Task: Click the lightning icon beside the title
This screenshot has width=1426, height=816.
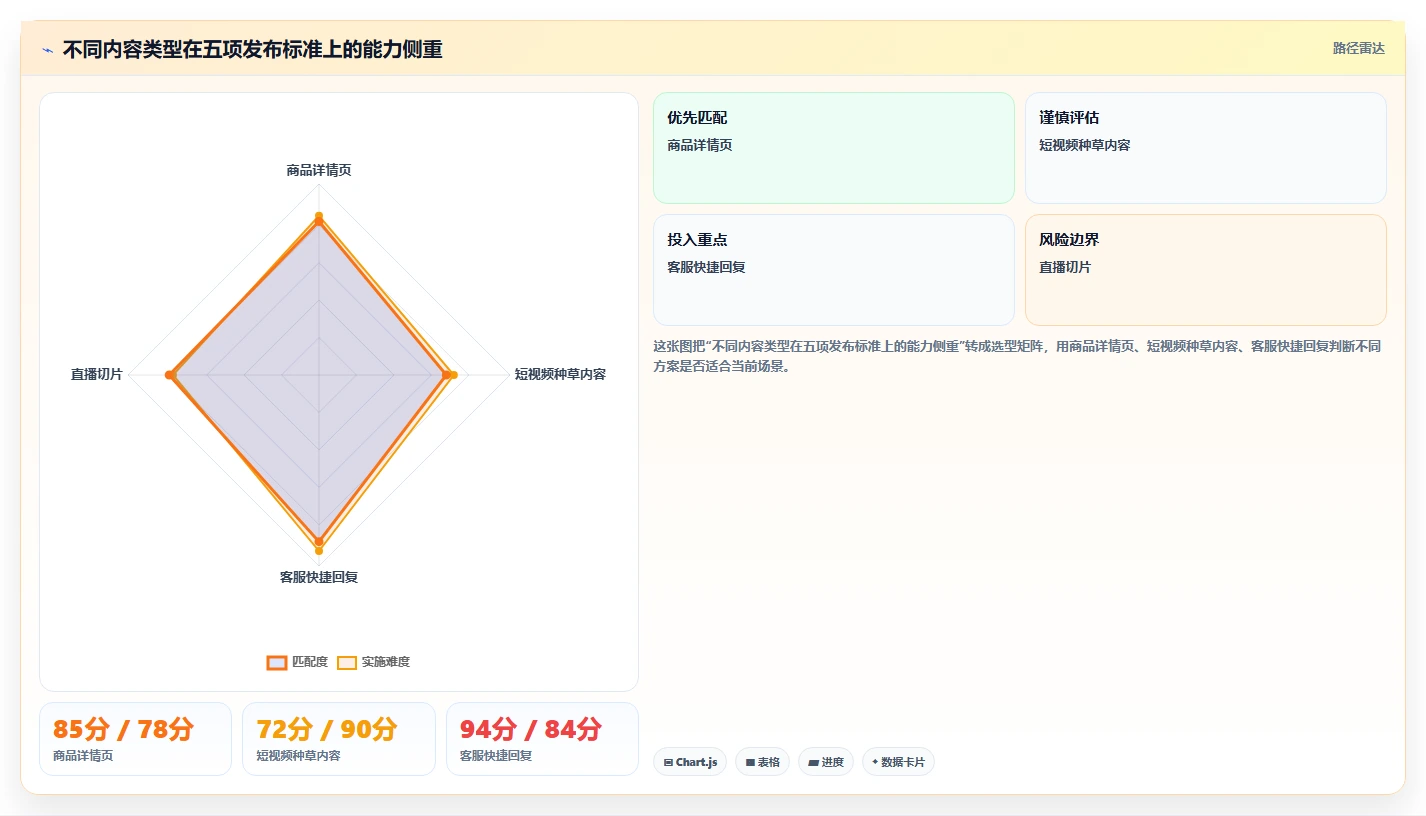Action: (47, 49)
